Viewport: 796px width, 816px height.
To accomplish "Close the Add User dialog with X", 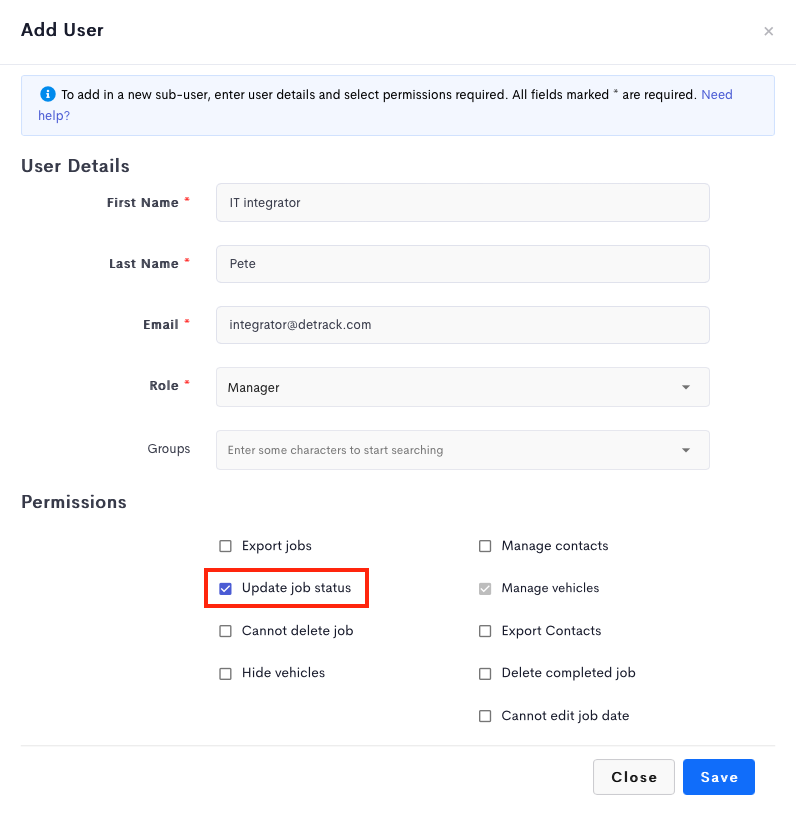I will click(768, 31).
